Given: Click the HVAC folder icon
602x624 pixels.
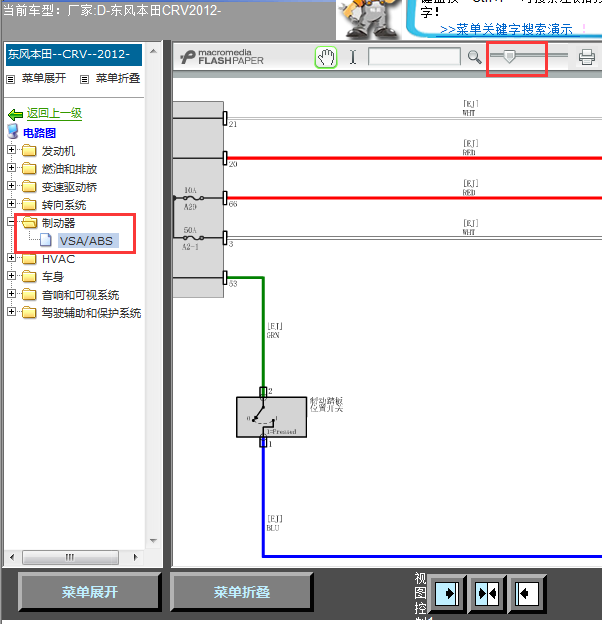Looking at the screenshot, I should click(x=29, y=259).
